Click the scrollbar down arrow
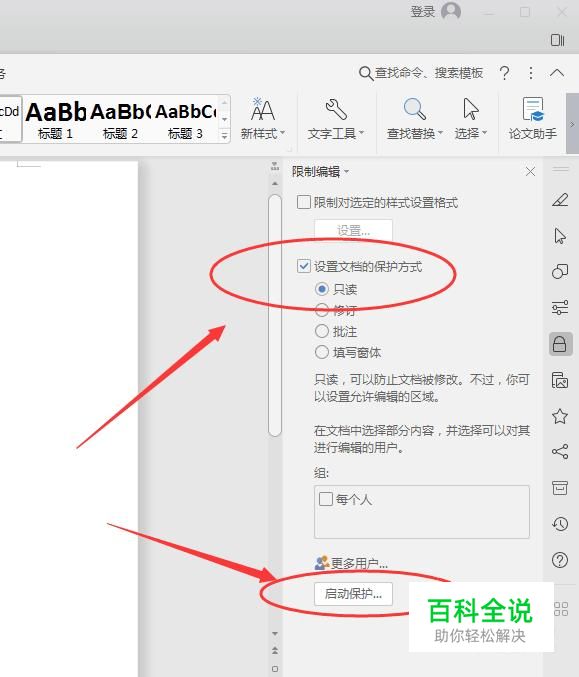This screenshot has height=677, width=579. point(275,634)
